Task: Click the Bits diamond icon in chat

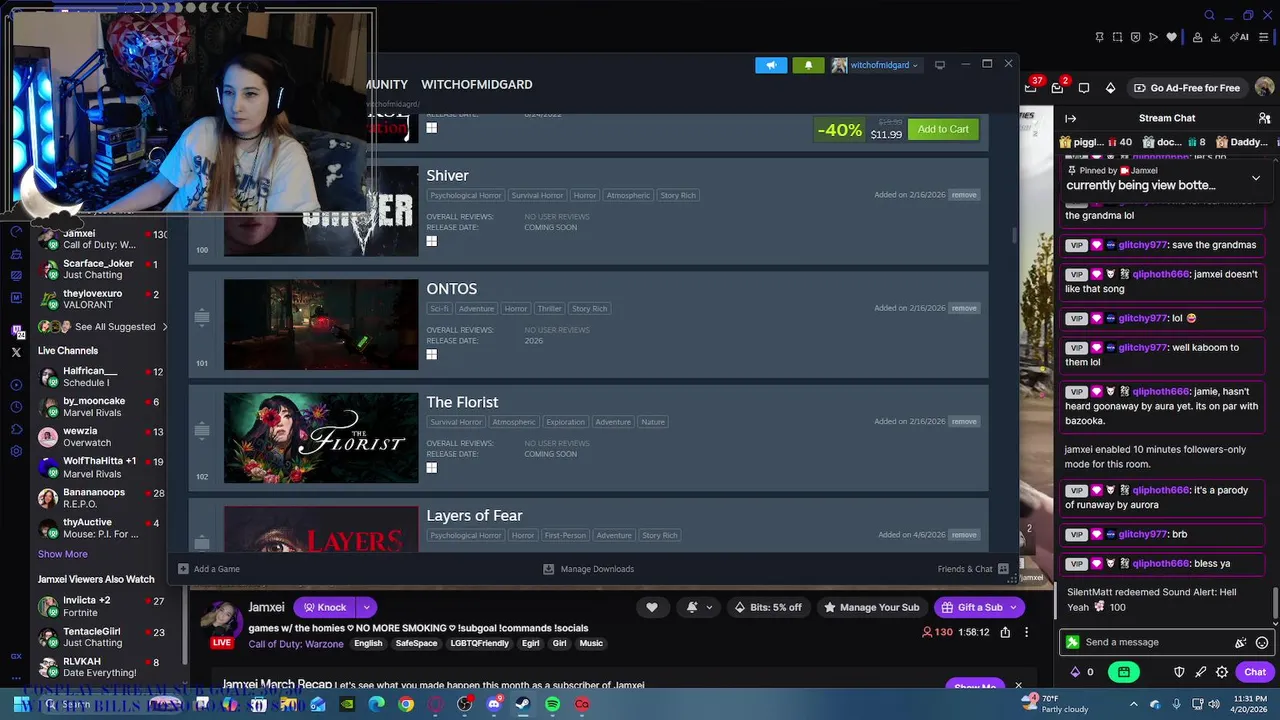Action: 1075,672
